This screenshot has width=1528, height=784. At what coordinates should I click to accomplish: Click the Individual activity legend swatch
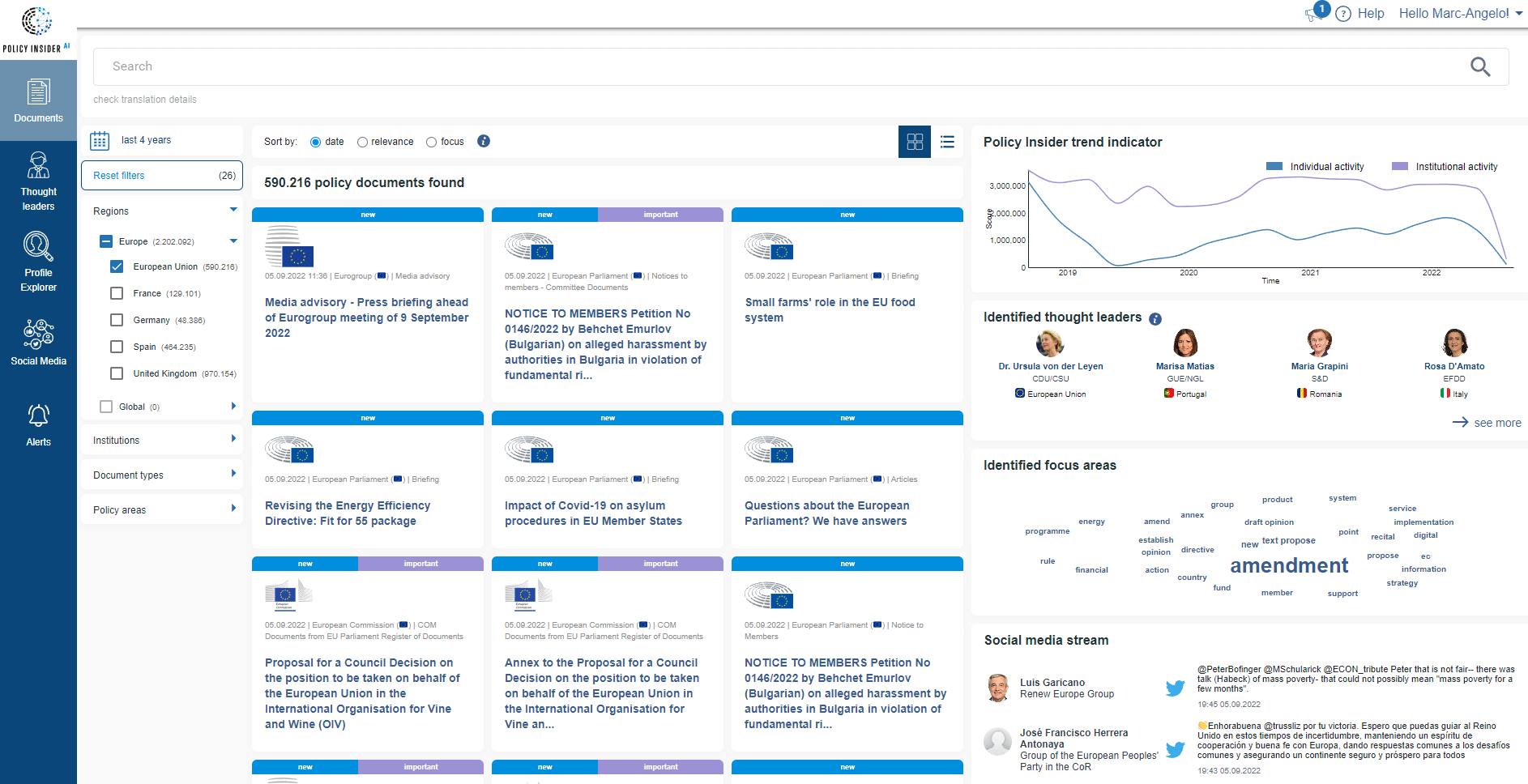(1274, 166)
